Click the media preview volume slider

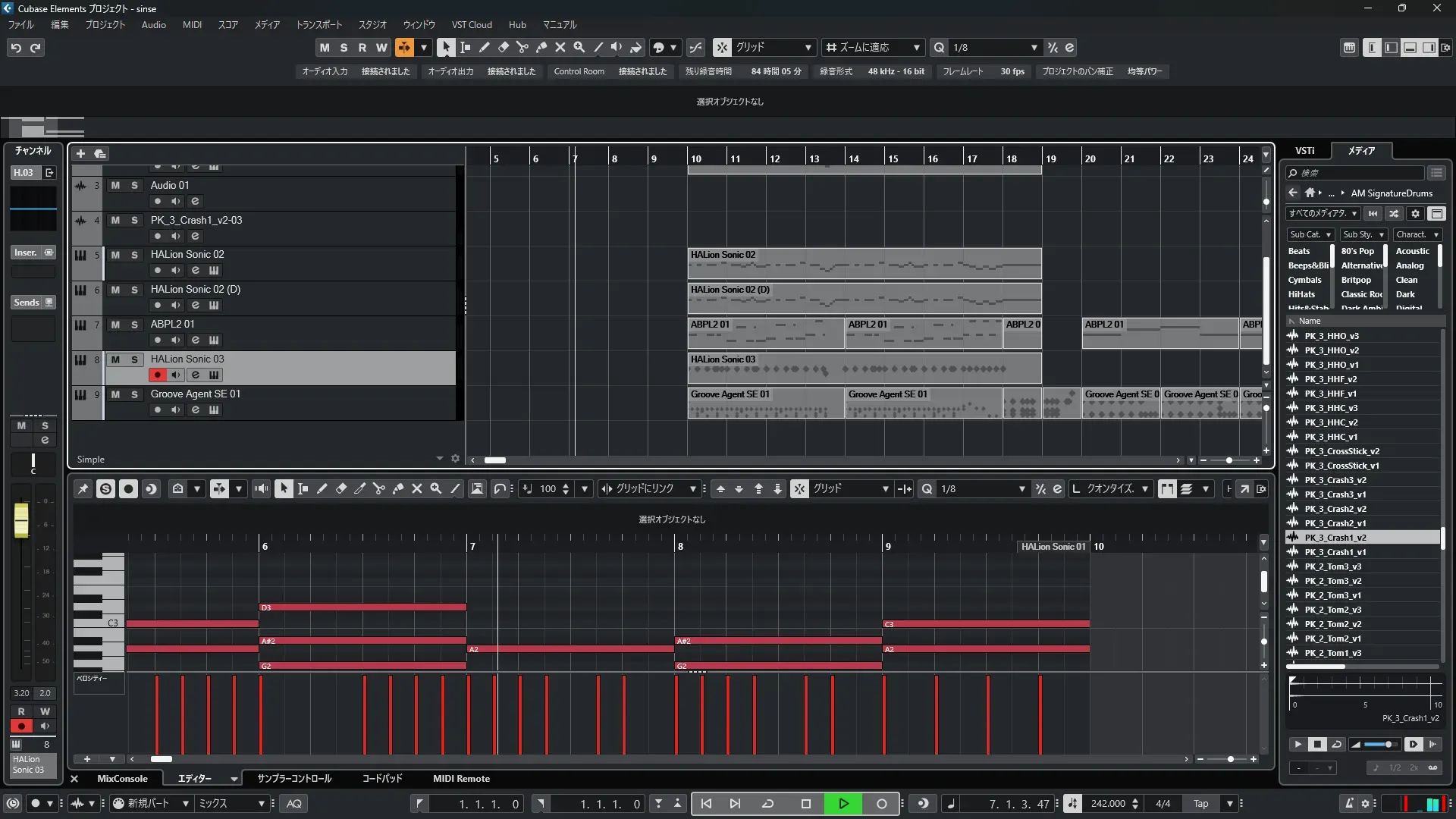coord(1380,744)
